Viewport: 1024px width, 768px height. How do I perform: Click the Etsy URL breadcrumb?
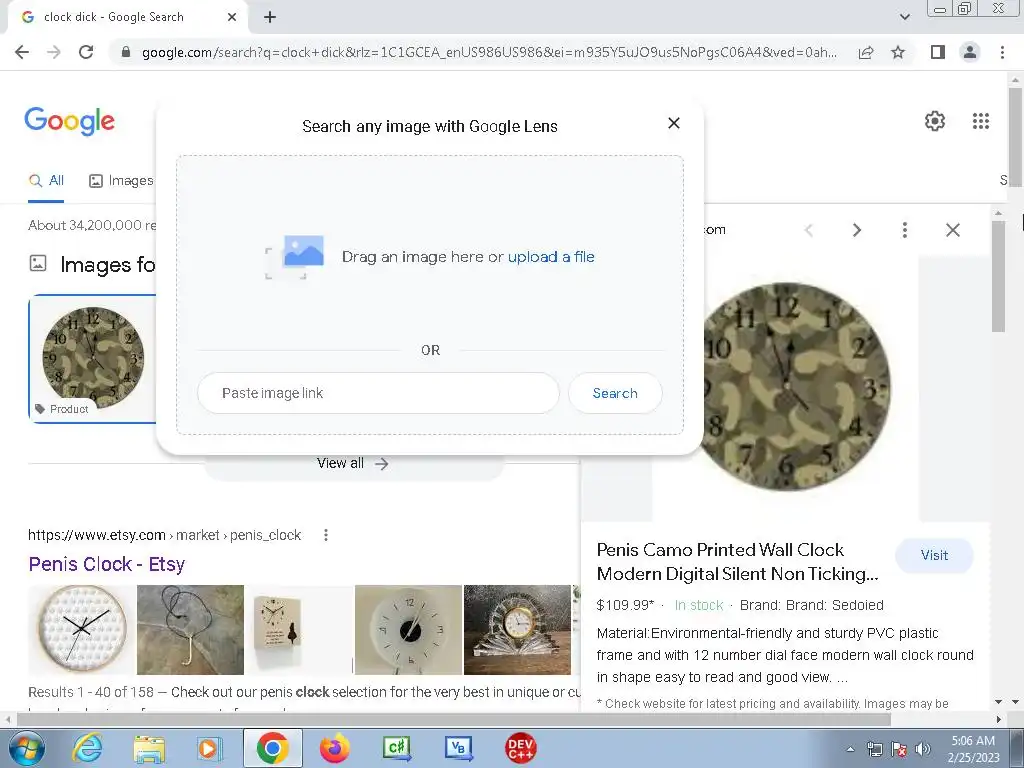pyautogui.click(x=164, y=536)
